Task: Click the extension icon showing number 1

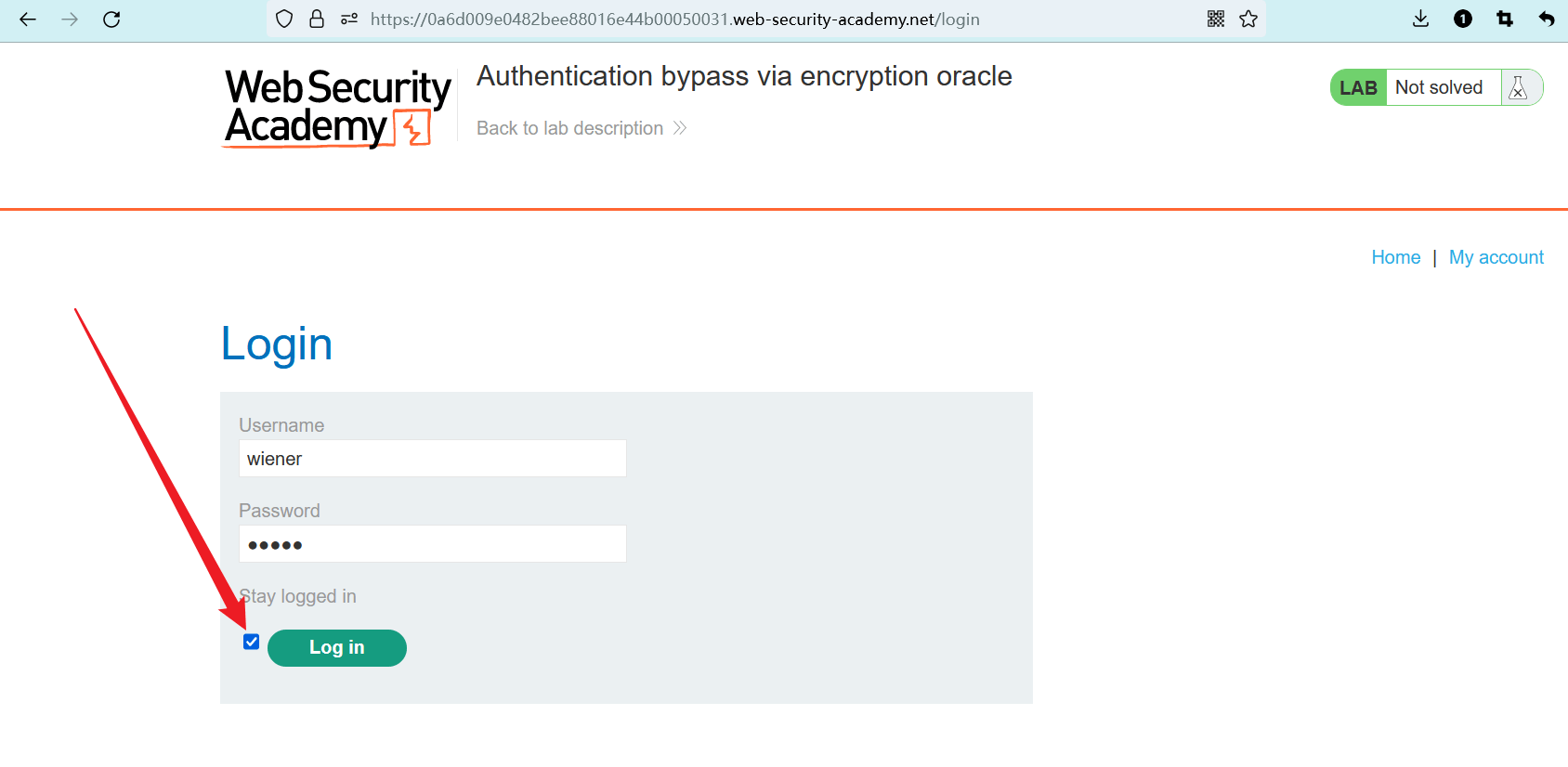Action: 1463,19
